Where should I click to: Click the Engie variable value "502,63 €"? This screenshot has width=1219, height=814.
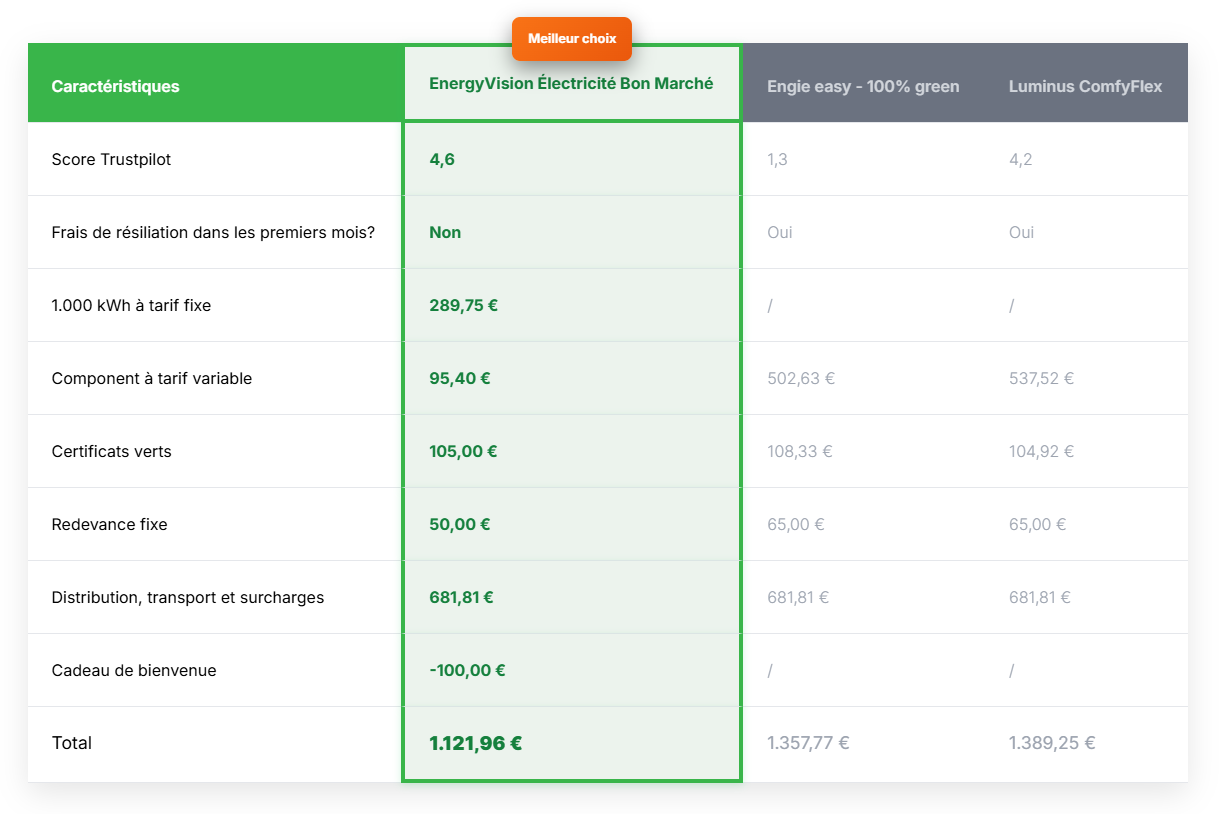click(801, 378)
